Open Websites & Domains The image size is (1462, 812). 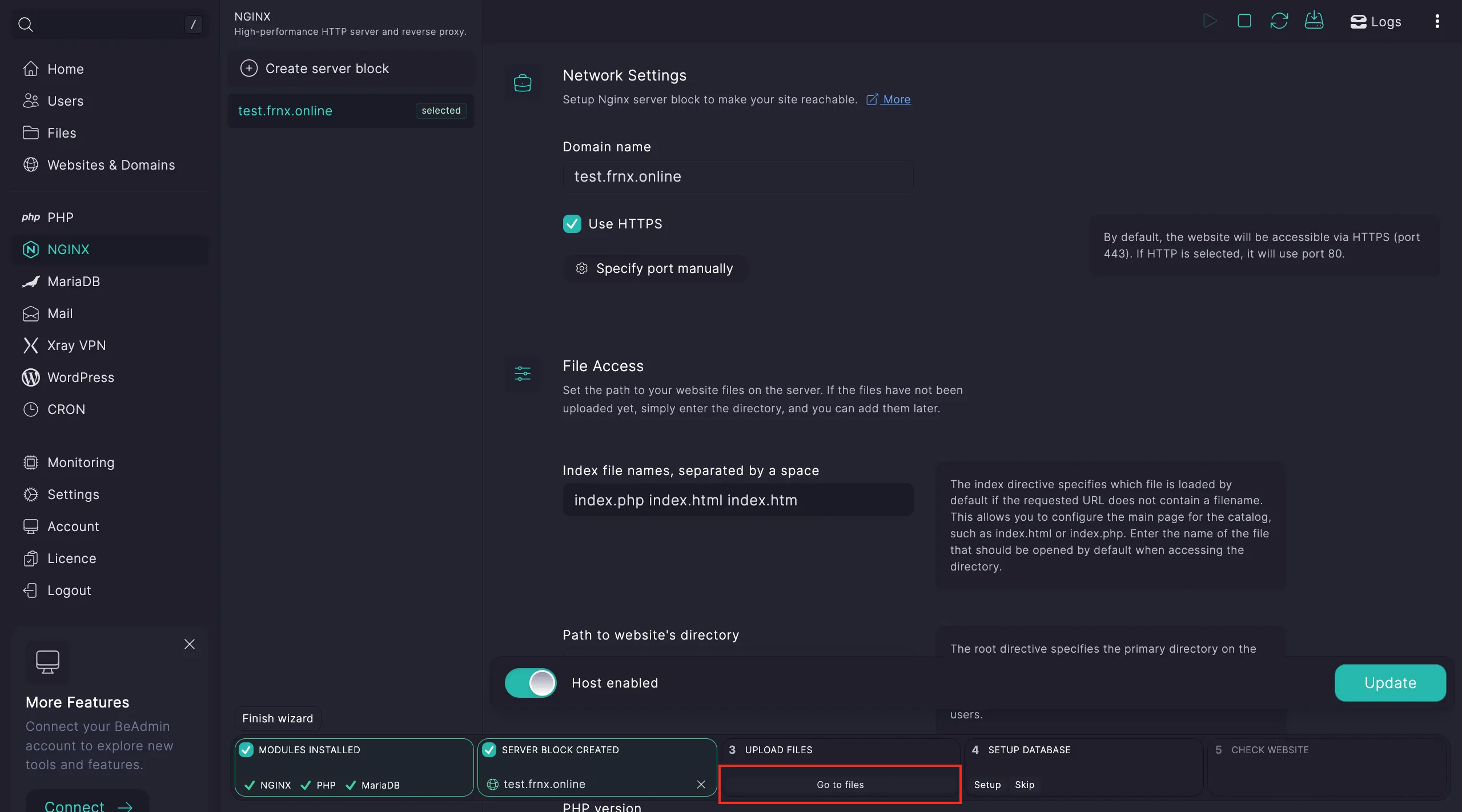pyautogui.click(x=111, y=165)
